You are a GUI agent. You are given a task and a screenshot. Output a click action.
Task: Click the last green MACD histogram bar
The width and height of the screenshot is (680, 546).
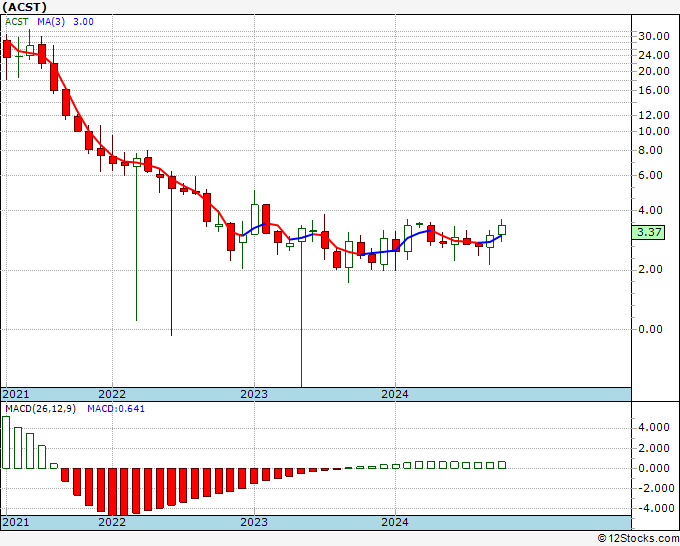tap(502, 465)
